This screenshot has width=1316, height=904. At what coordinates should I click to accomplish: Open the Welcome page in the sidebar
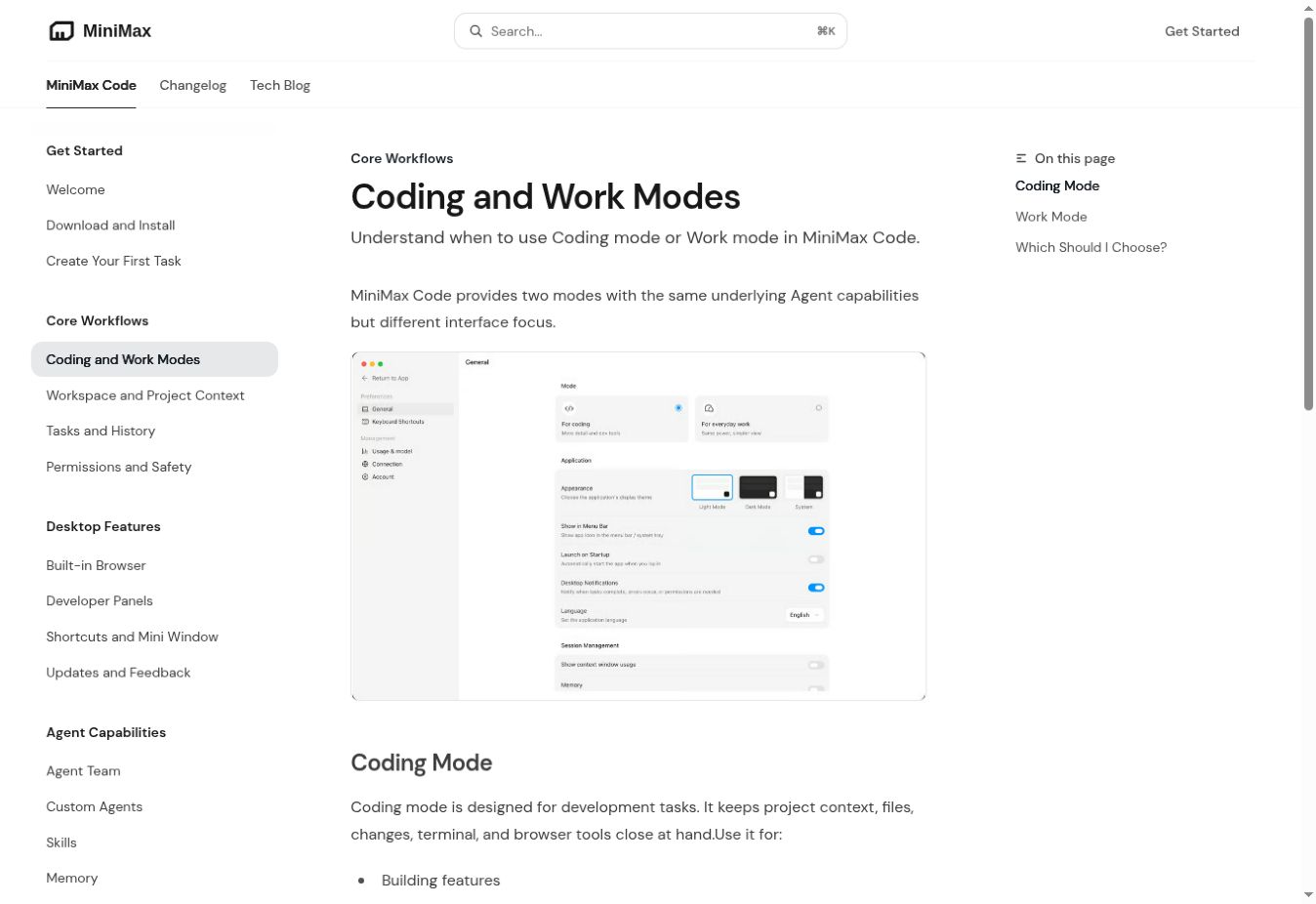pos(75,189)
